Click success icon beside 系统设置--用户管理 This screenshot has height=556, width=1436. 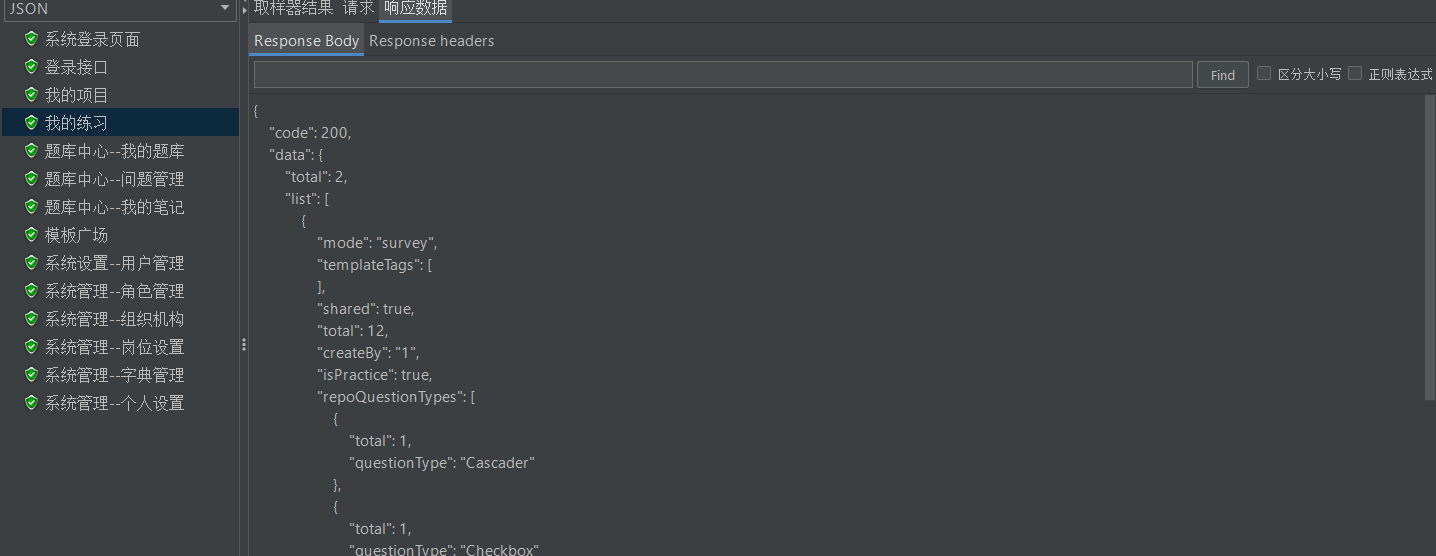(31, 263)
